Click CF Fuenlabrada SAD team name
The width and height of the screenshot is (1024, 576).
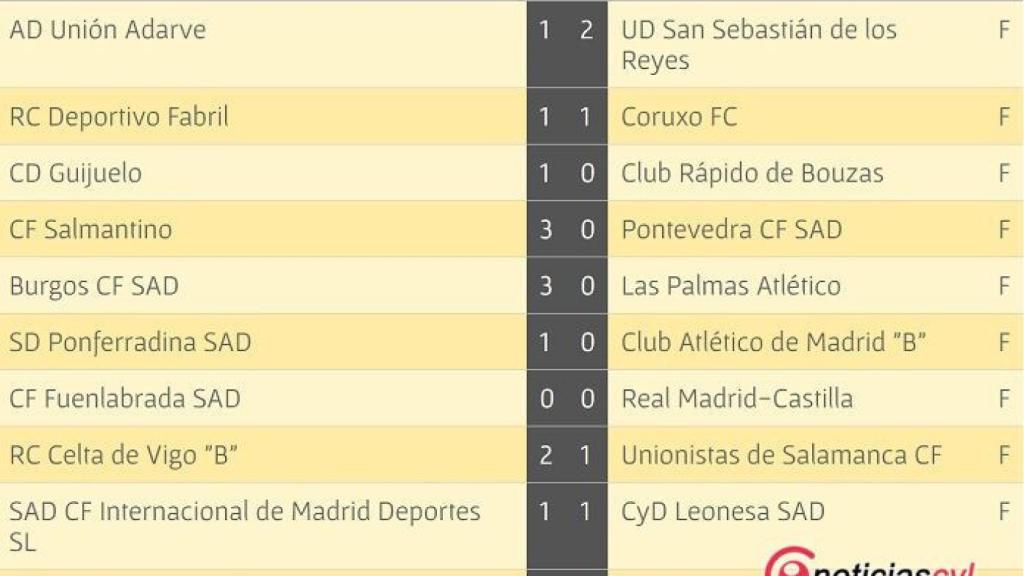coord(125,399)
